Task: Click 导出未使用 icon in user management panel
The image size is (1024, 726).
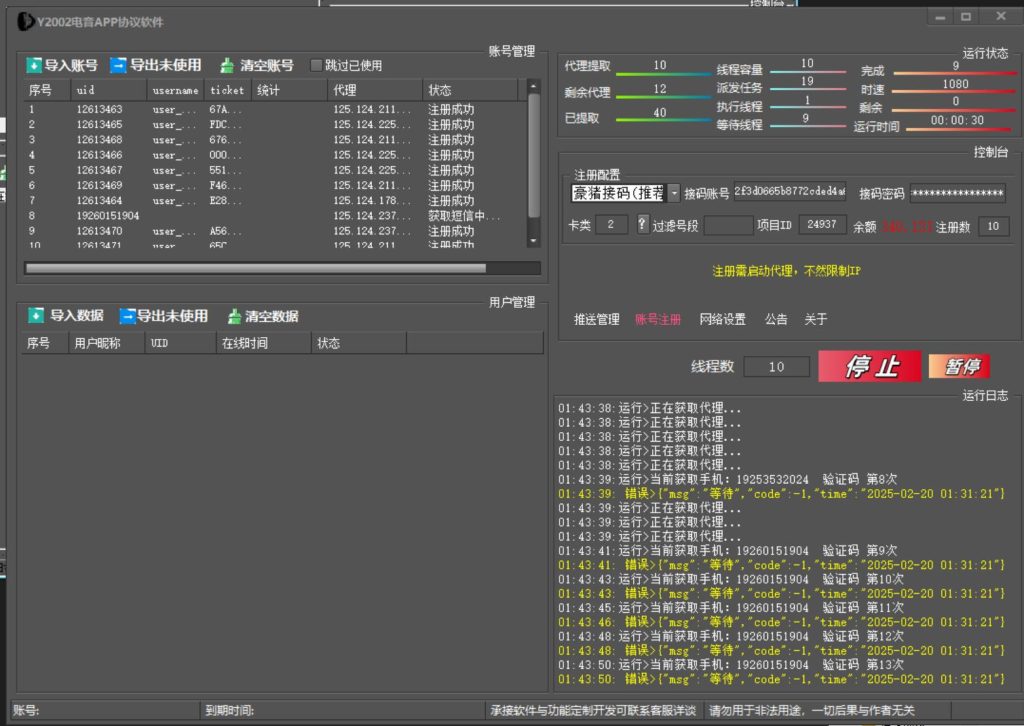Action: coord(127,316)
